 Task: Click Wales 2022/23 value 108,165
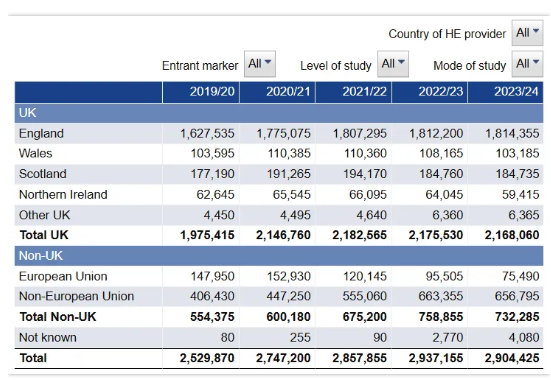(441, 154)
